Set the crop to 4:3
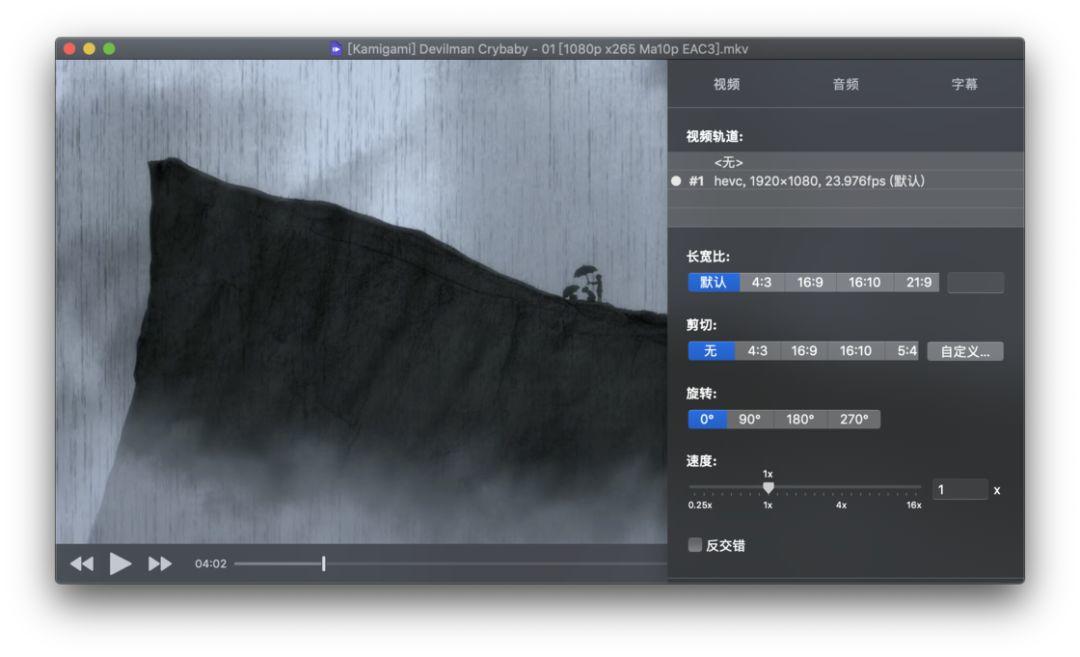The height and width of the screenshot is (657, 1080). (758, 351)
